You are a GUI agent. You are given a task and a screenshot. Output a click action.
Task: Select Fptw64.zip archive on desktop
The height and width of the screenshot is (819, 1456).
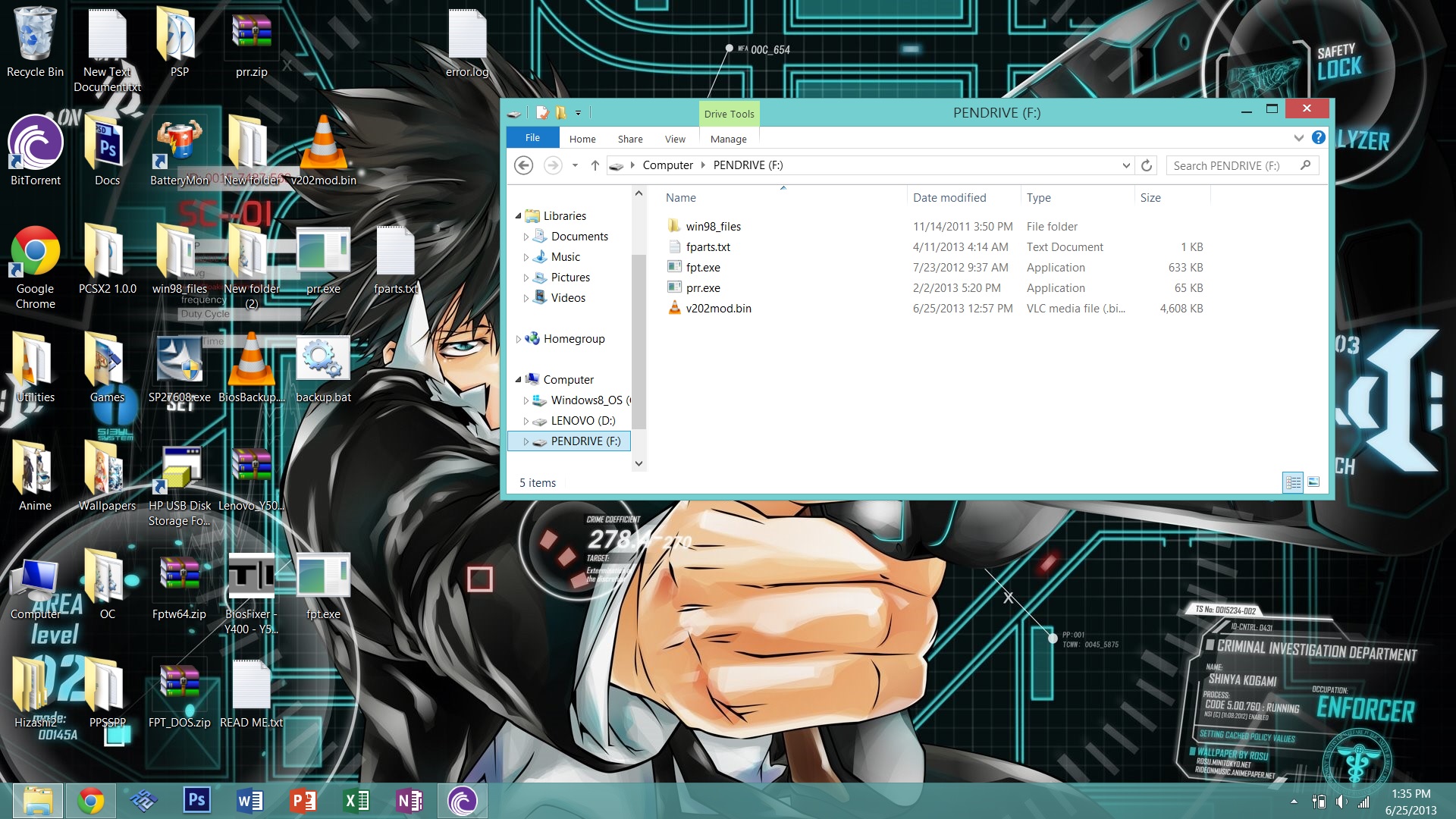pyautogui.click(x=179, y=585)
